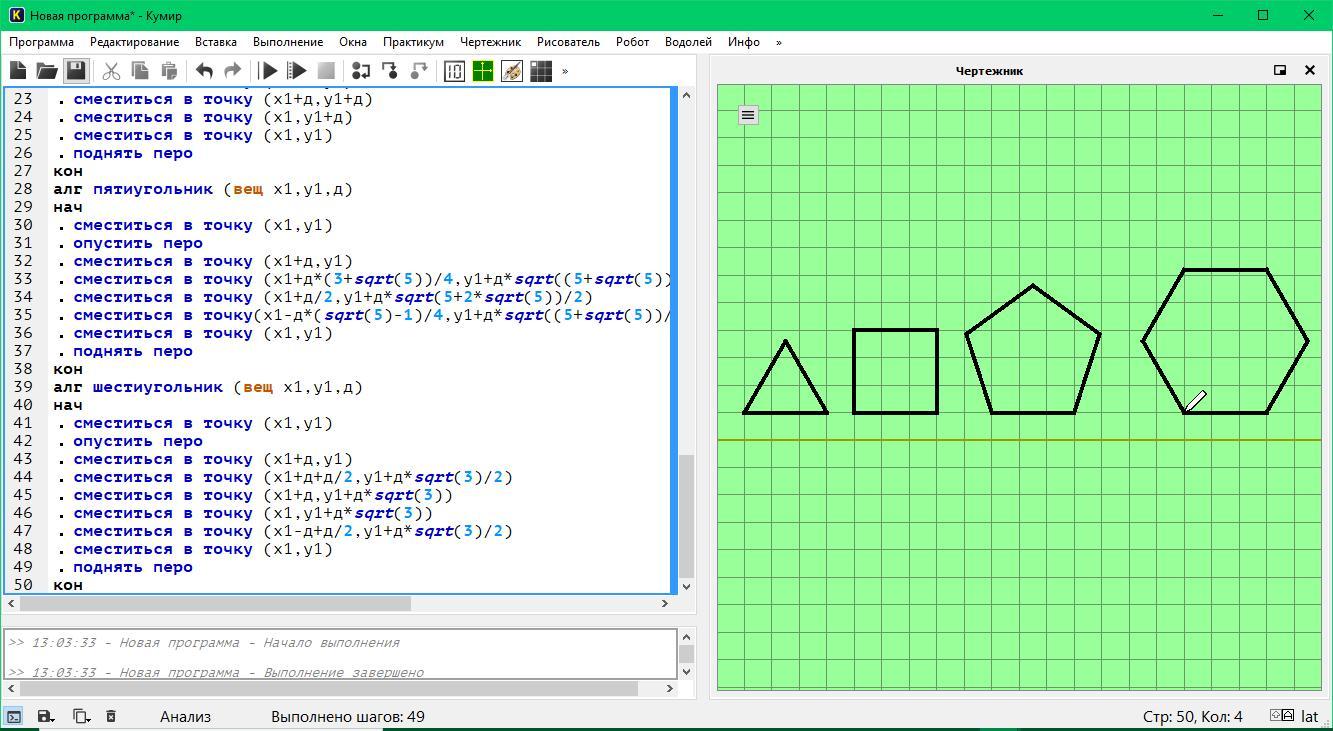Open a file with the folder icon
This screenshot has width=1333, height=731.
click(x=47, y=71)
